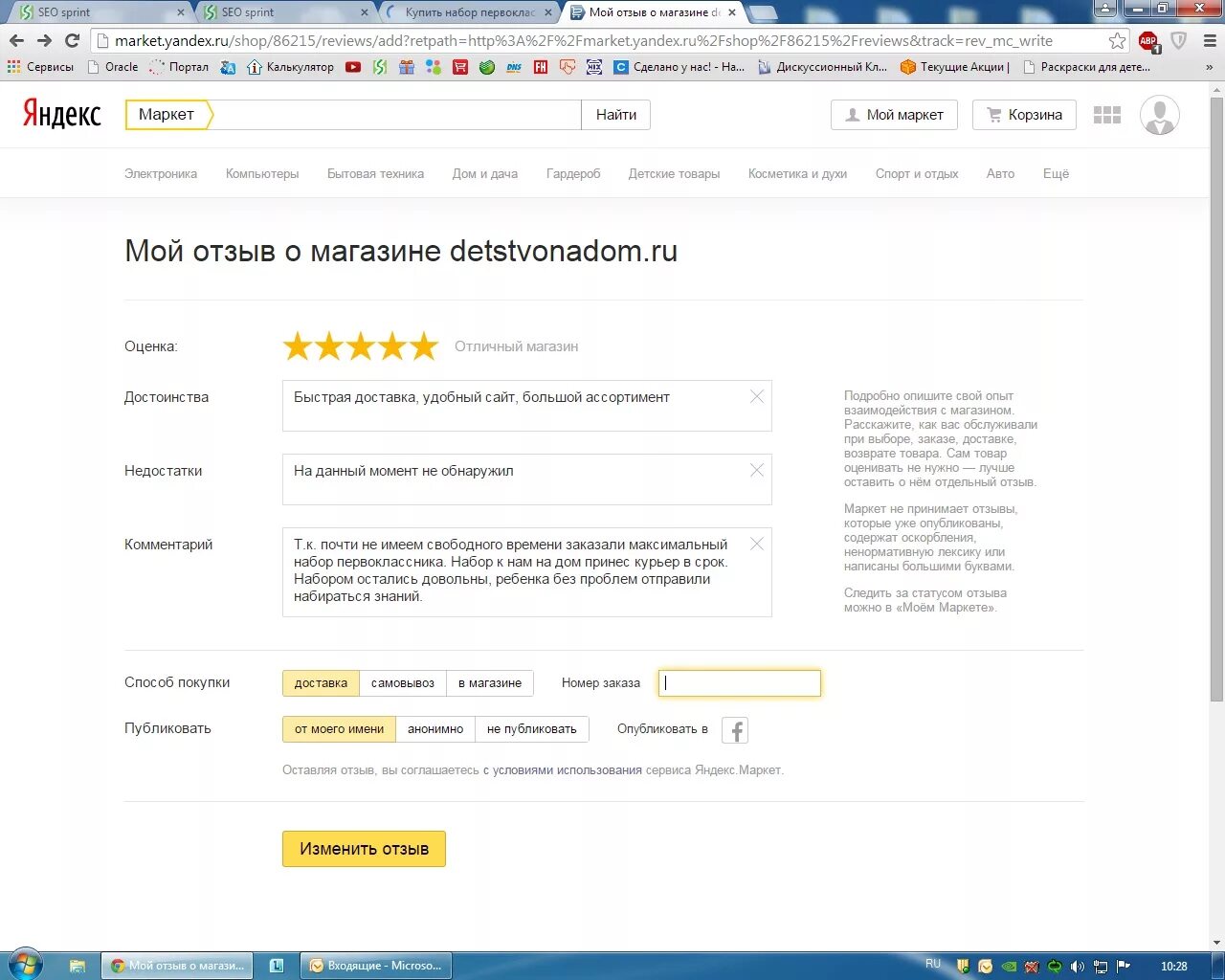Viewport: 1225px width, 980px height.
Task: Open the volume icon in system tray
Action: [1078, 966]
